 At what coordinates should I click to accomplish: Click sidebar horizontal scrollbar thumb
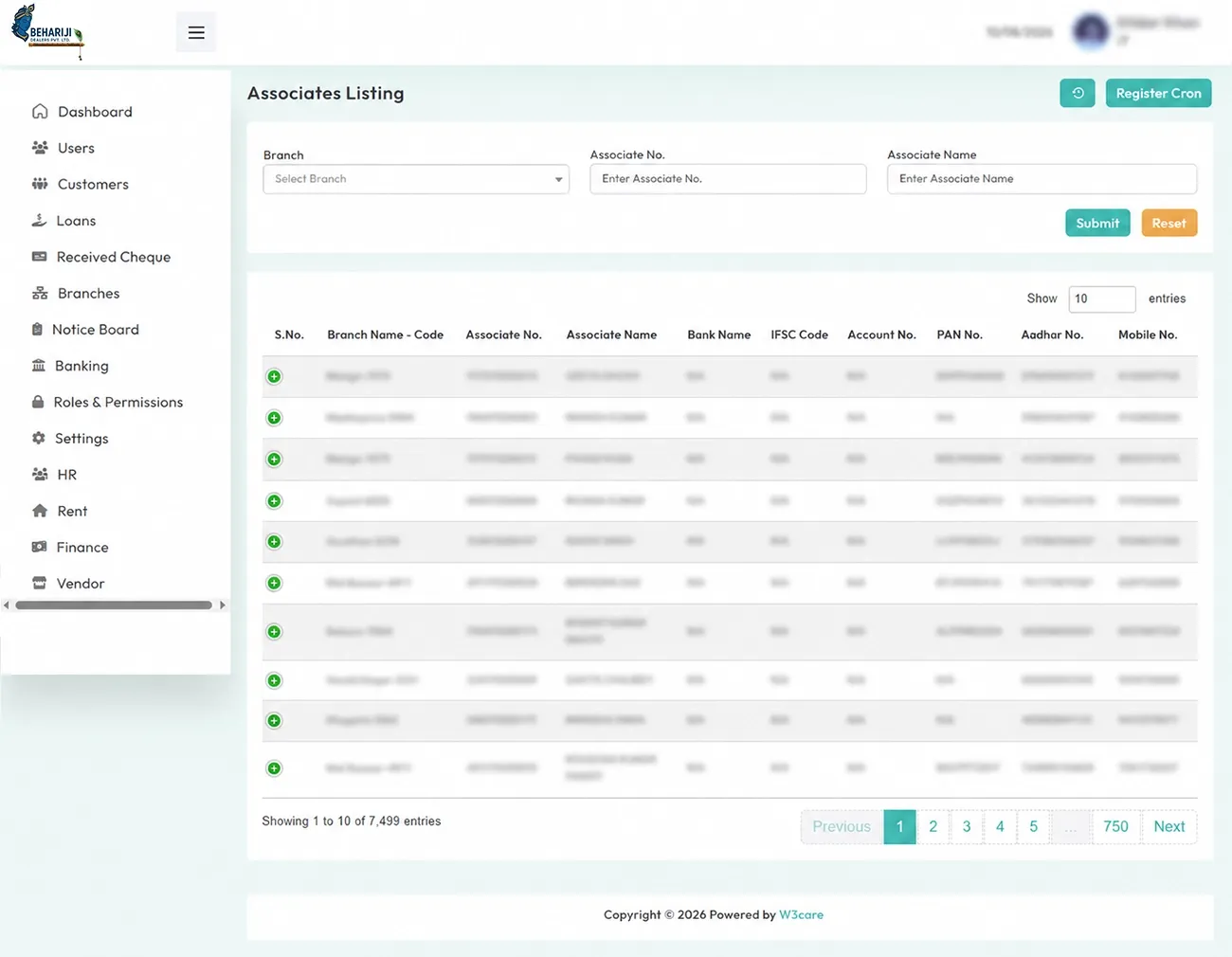(x=114, y=605)
